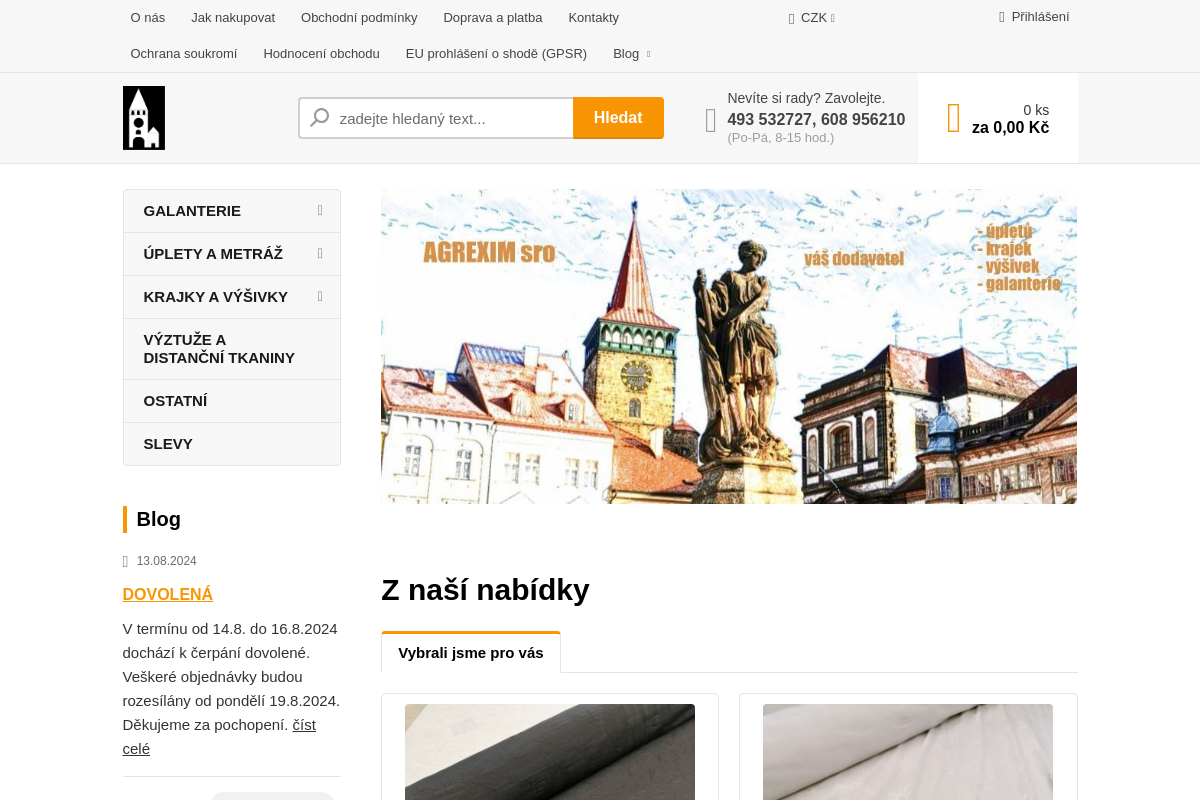Expand the ÚPLETY A METRÁŽ category
The width and height of the screenshot is (1200, 800).
click(x=320, y=253)
